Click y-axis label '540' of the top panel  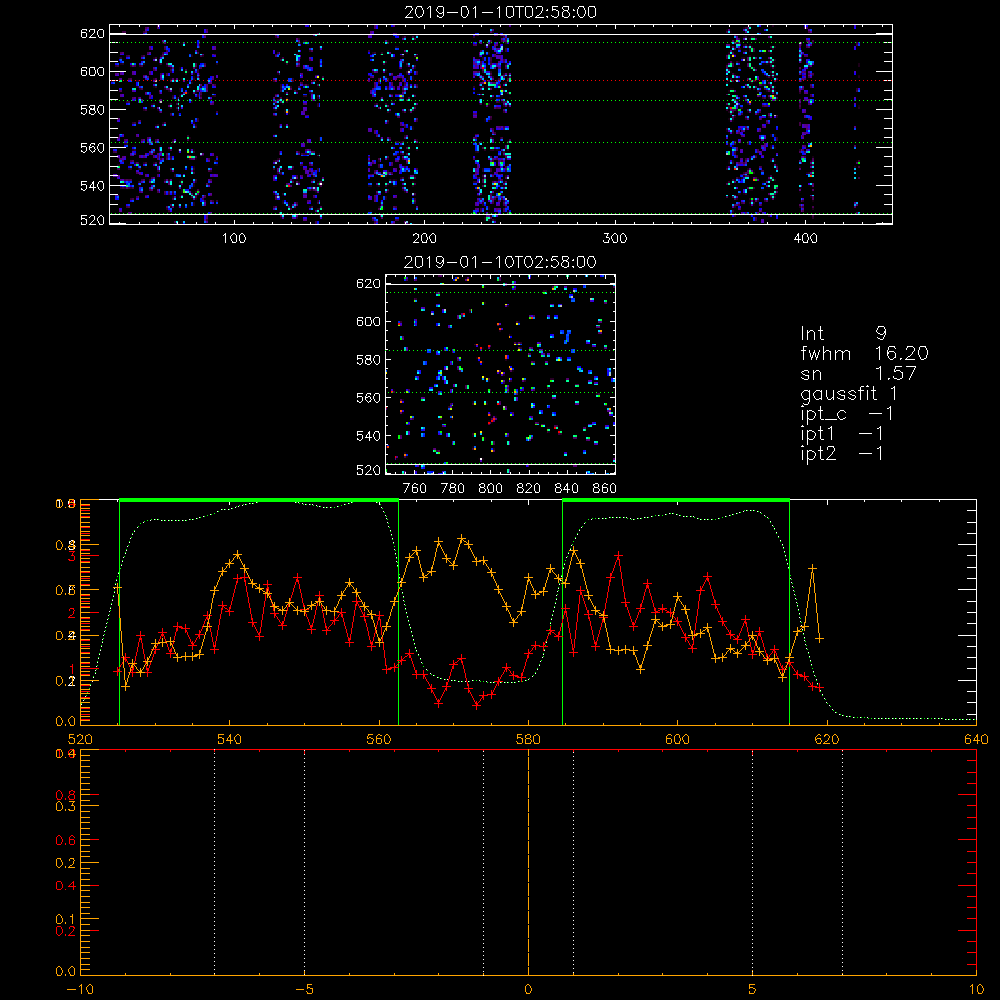92,186
